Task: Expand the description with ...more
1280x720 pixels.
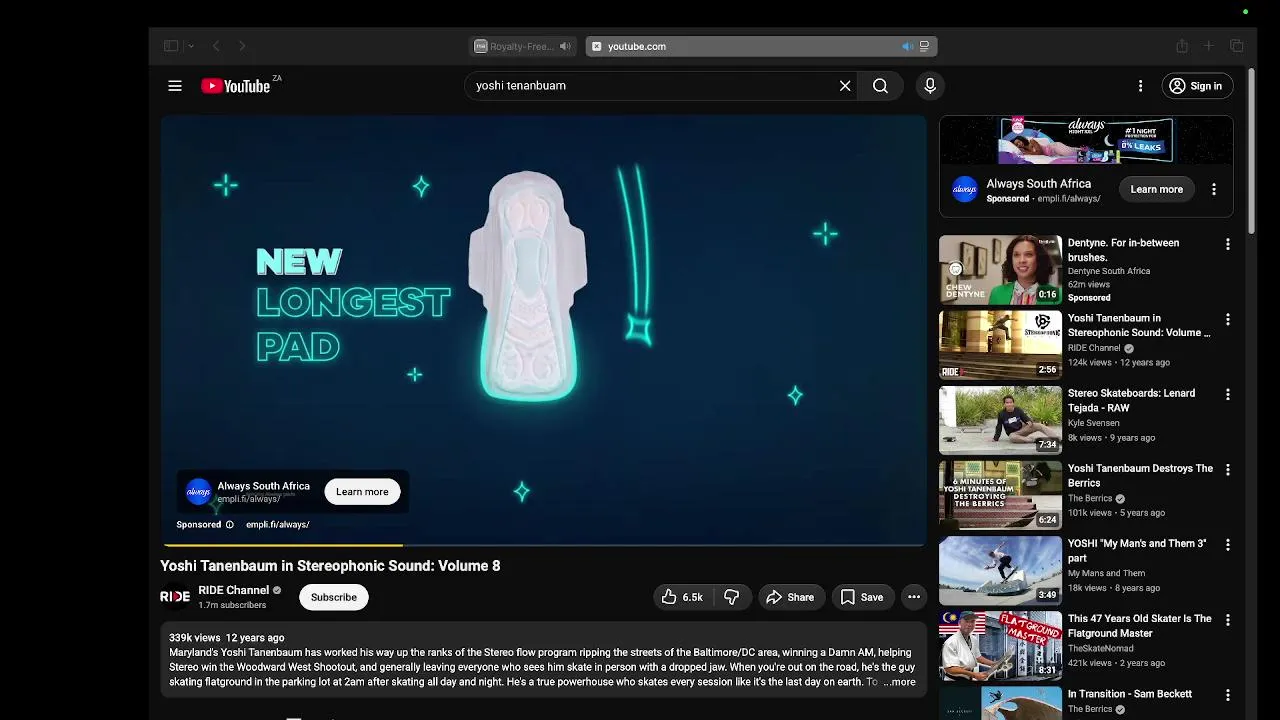Action: pos(899,682)
